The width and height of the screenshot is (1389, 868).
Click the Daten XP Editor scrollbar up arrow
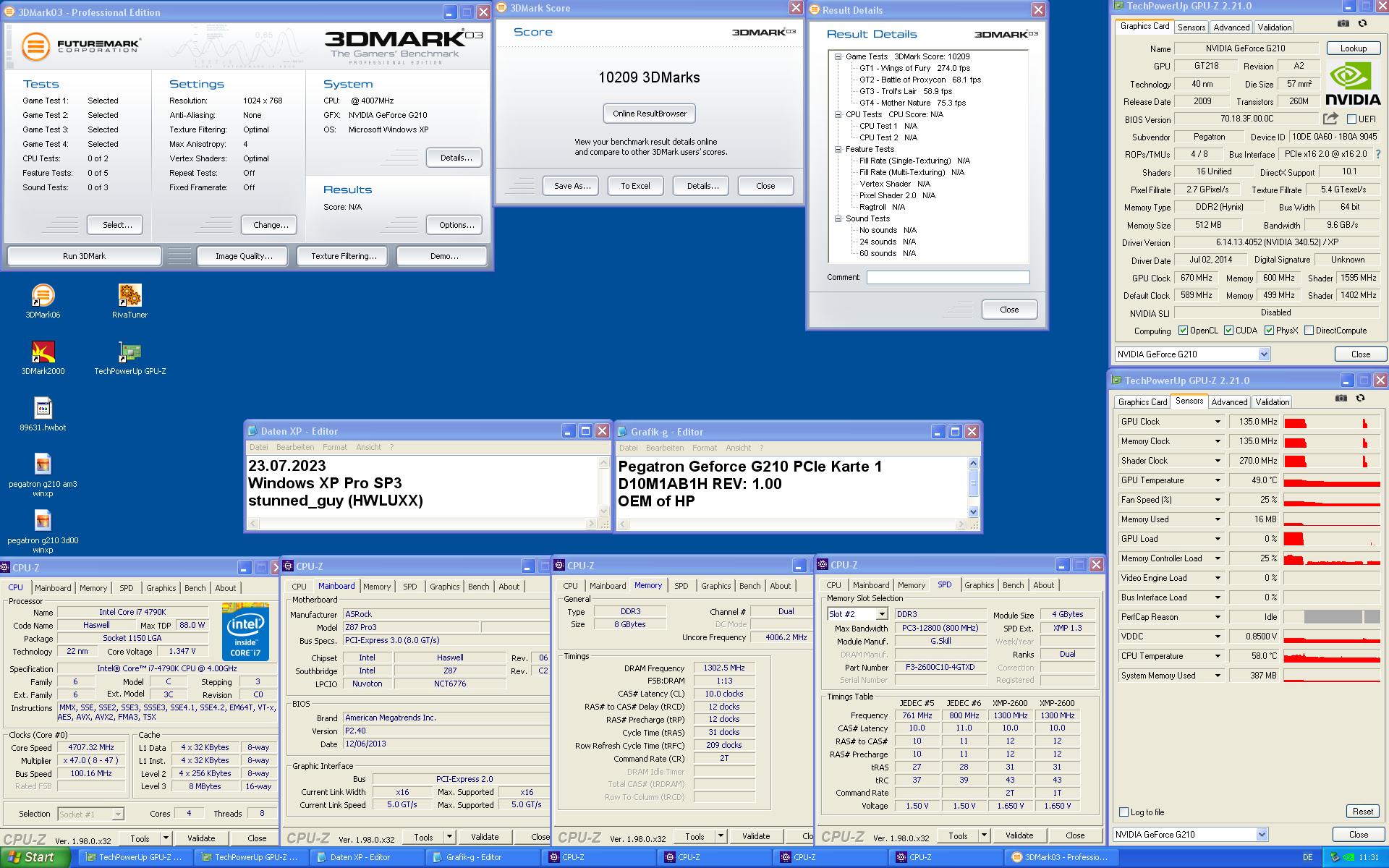coord(603,463)
